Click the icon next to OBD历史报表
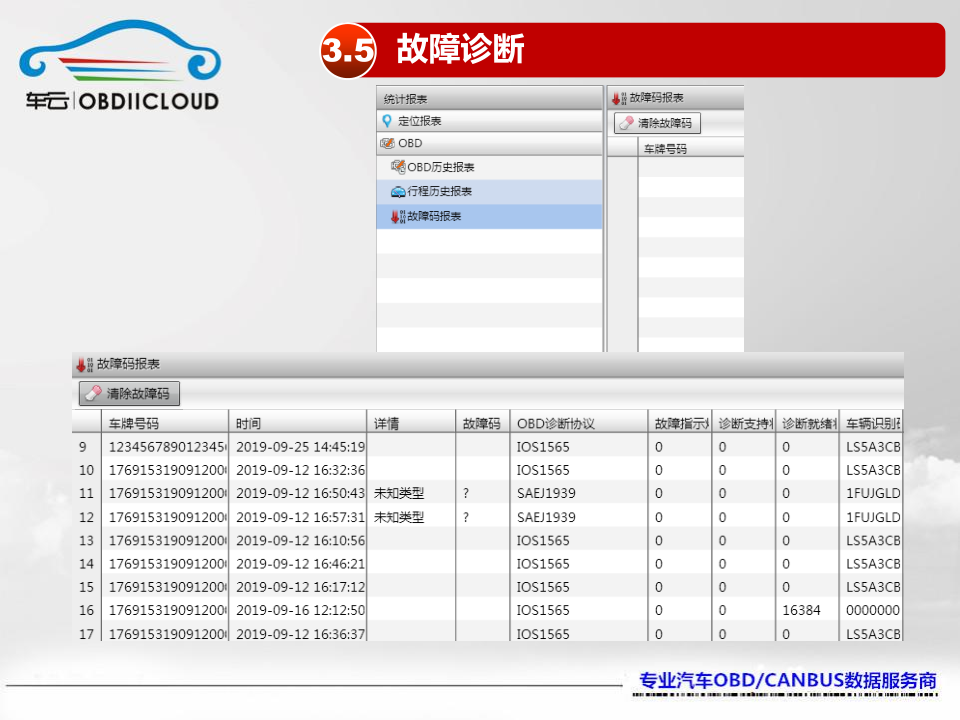960x720 pixels. (x=397, y=167)
